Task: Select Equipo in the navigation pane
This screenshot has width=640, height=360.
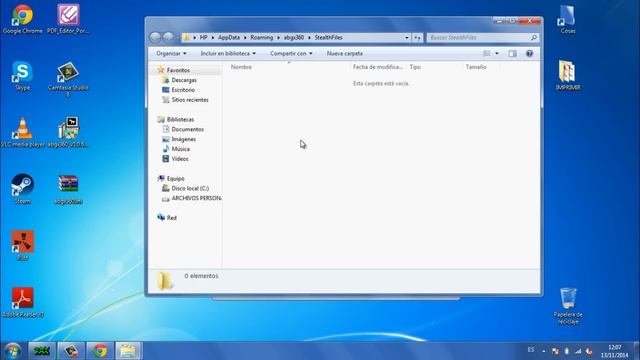Action: (x=176, y=178)
